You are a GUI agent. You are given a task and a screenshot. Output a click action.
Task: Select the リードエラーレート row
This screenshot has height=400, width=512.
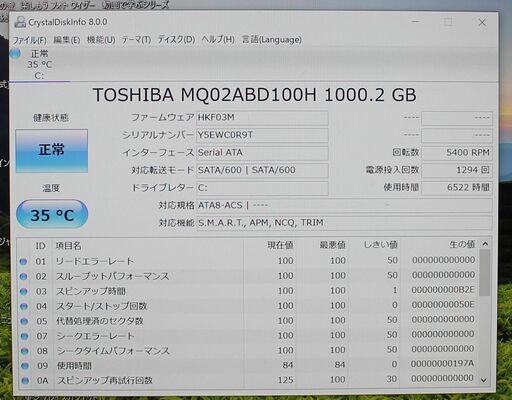click(x=248, y=261)
